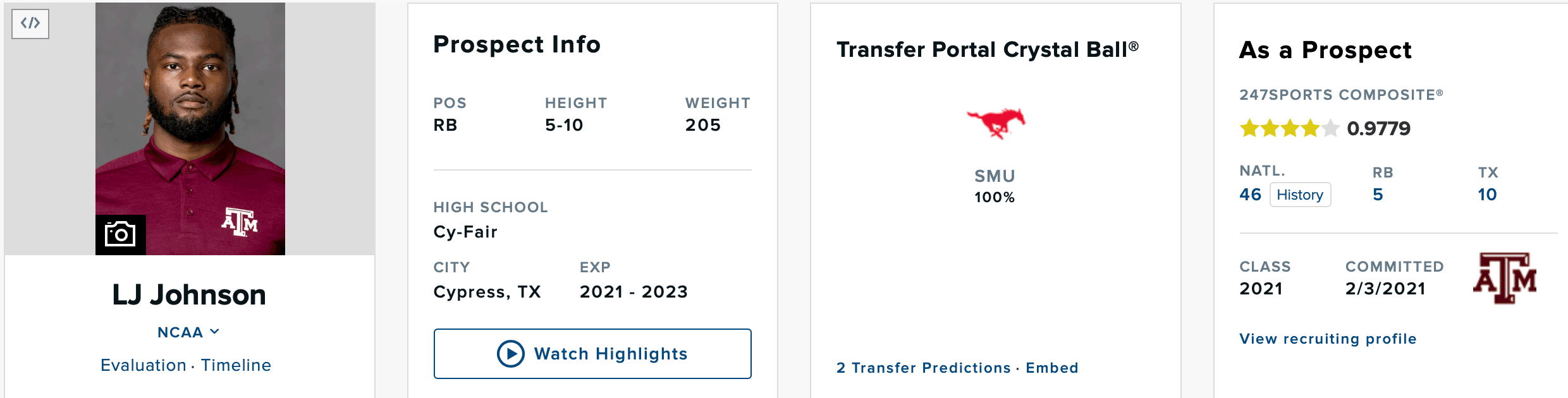
Task: Click national ranking number 46
Action: tap(1250, 195)
